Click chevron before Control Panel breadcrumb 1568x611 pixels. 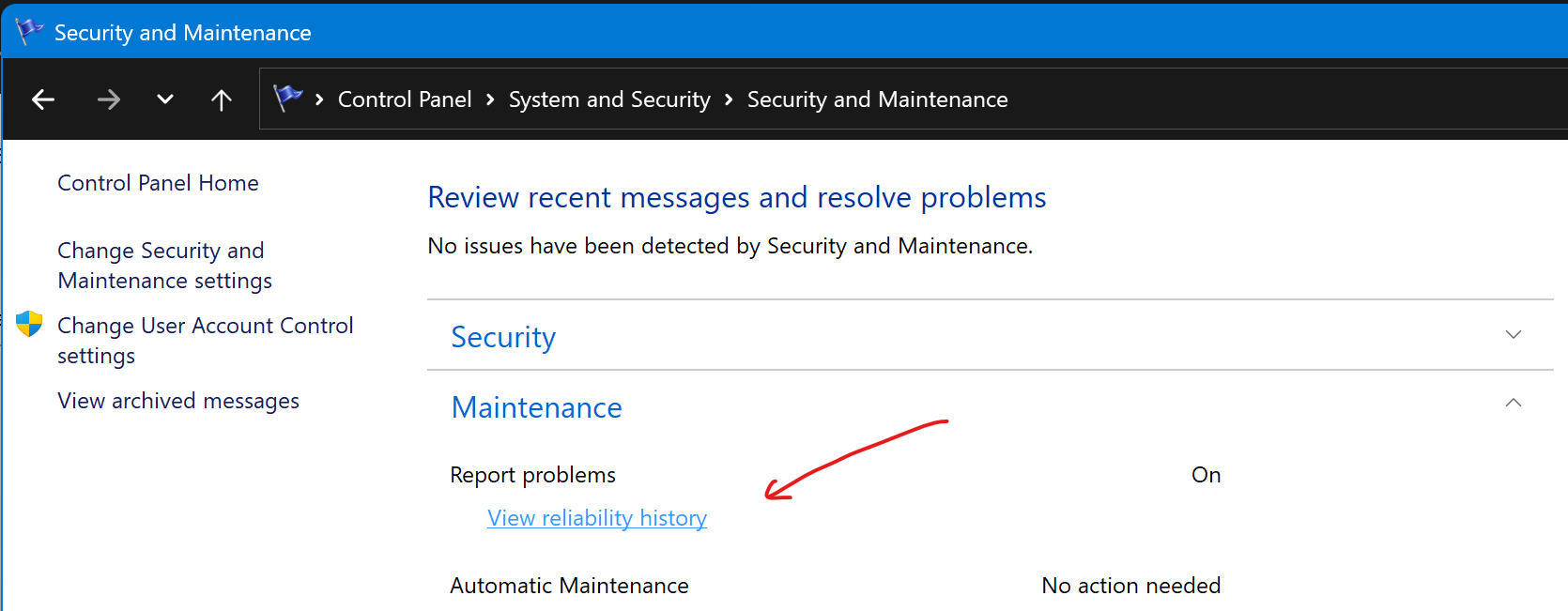click(x=319, y=99)
